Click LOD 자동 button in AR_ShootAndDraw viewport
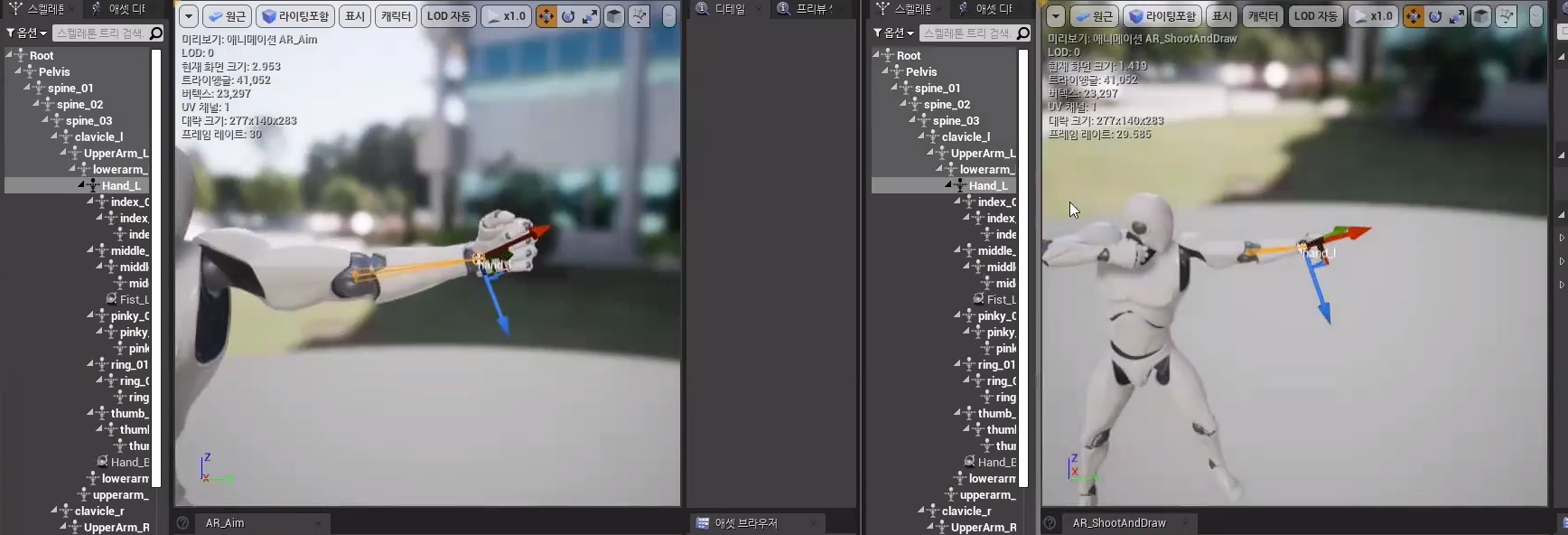1568x535 pixels. [x=1316, y=16]
